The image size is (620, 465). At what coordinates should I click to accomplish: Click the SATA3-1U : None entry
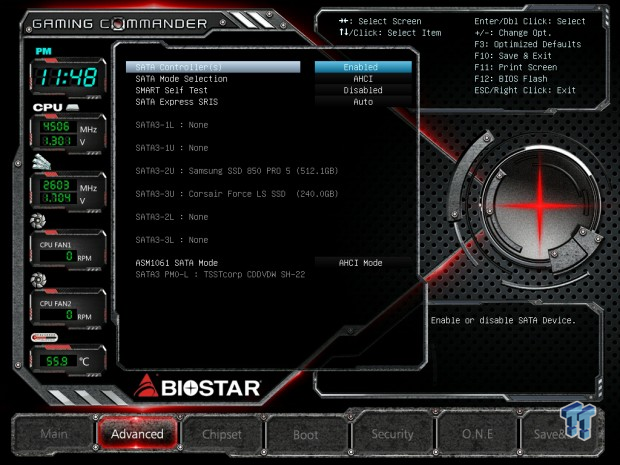click(172, 148)
